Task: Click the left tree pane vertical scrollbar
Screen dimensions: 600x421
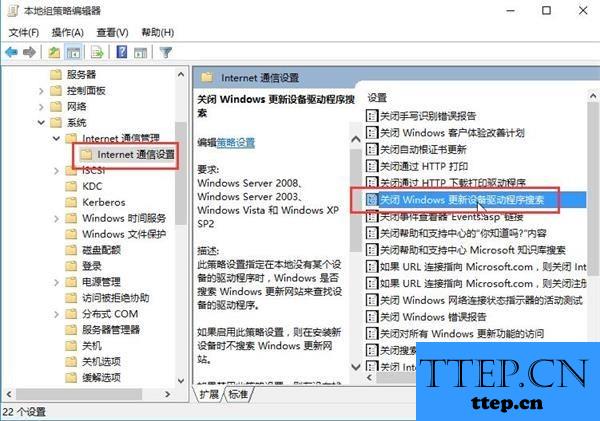Action: [181, 228]
